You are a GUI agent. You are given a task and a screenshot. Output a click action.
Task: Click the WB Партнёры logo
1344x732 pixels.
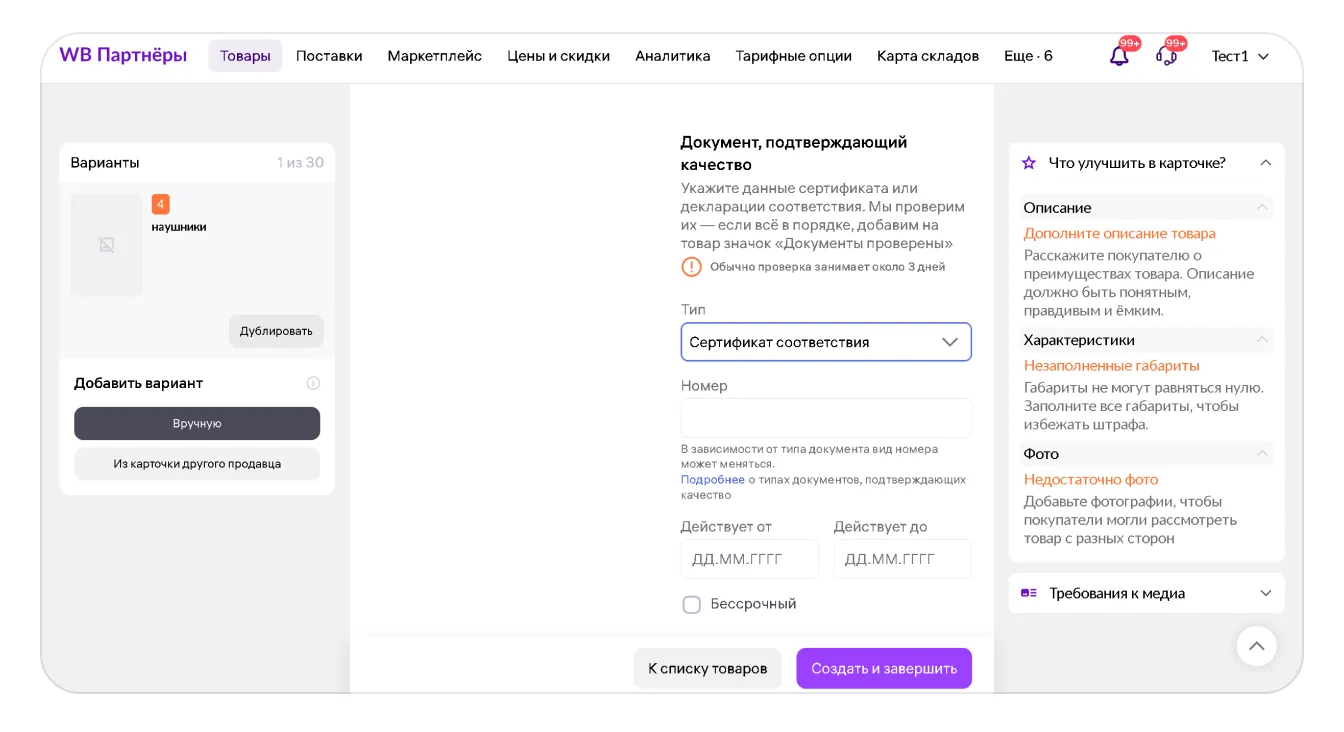click(123, 56)
